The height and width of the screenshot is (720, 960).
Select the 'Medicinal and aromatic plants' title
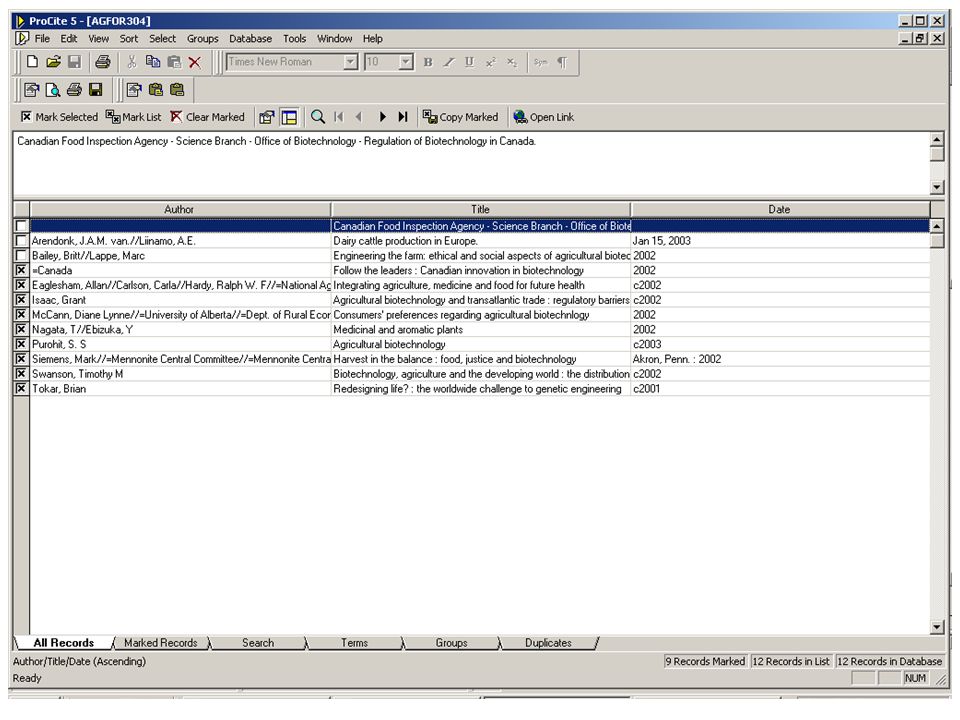pyautogui.click(x=398, y=329)
